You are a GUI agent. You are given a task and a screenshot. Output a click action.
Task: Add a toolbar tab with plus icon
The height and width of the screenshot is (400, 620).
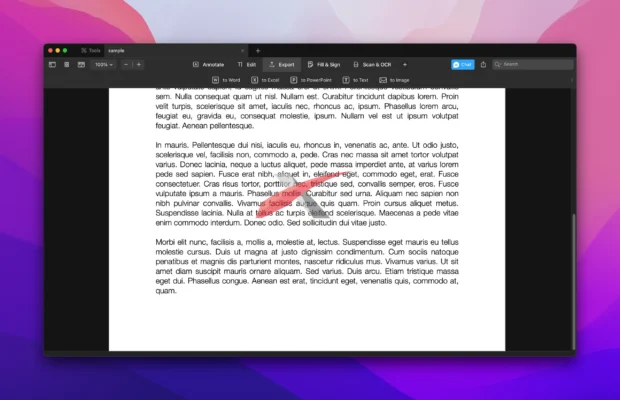tap(405, 64)
